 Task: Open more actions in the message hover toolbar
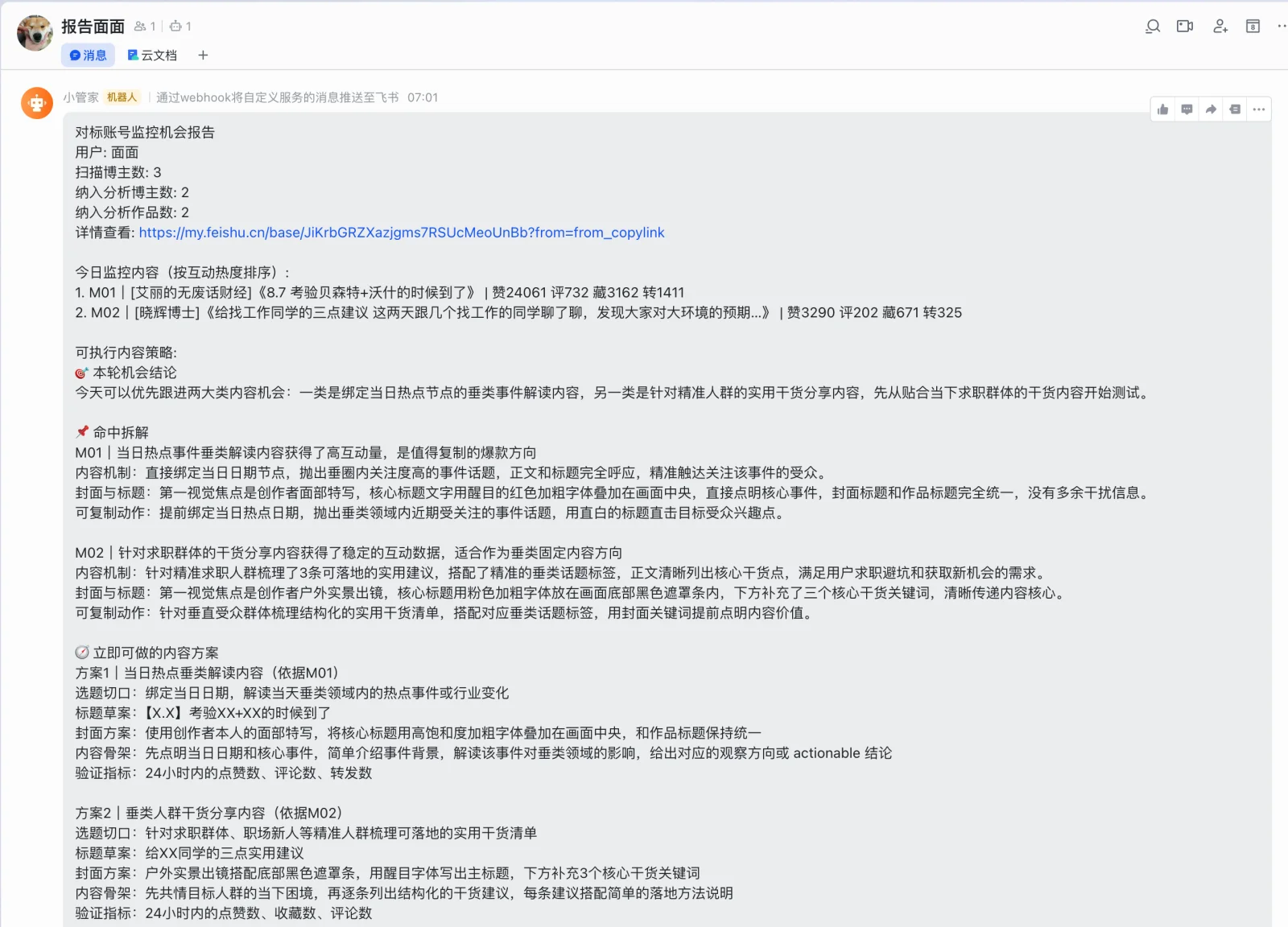1259,109
